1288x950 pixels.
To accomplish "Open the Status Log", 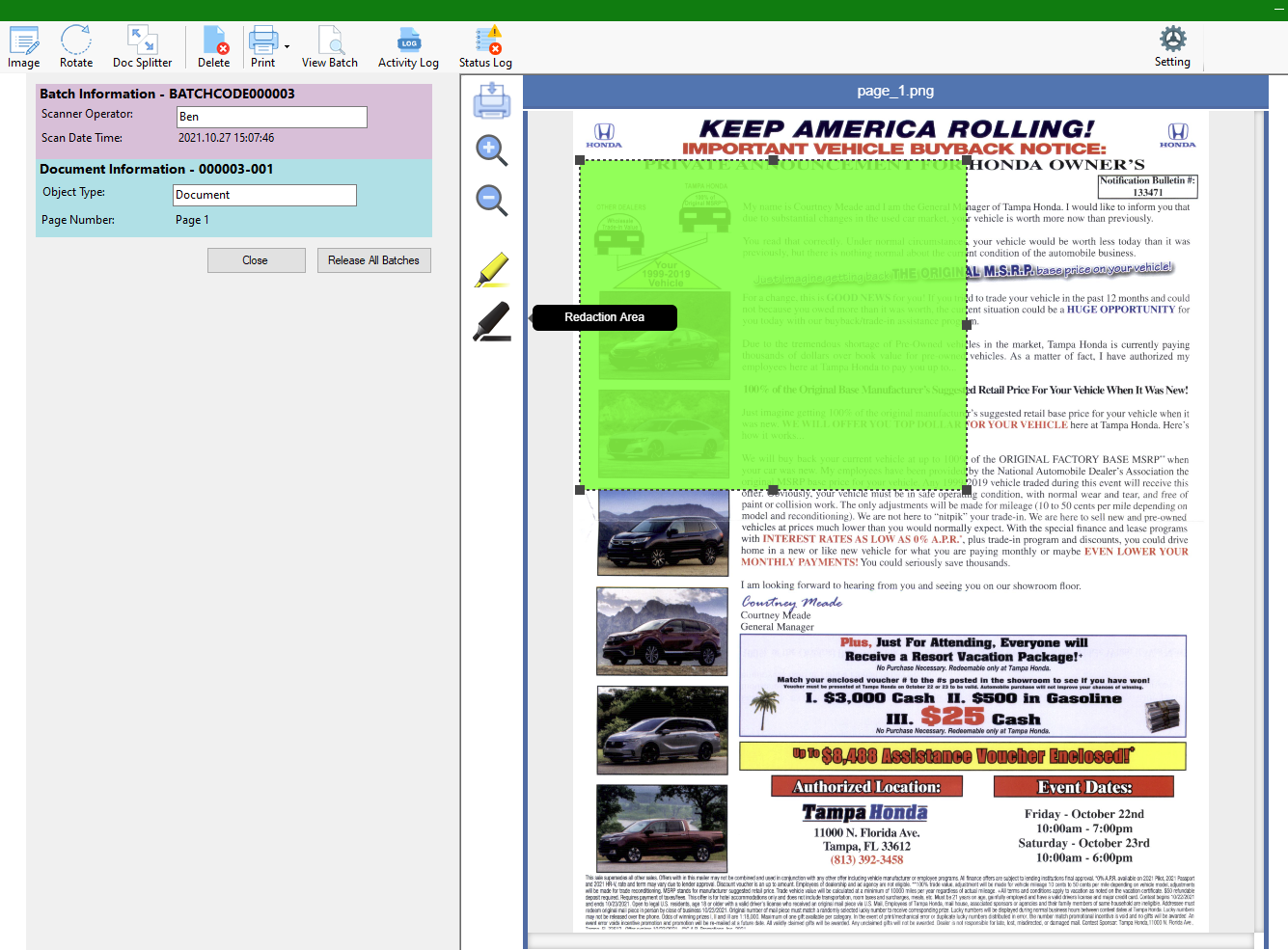I will [x=485, y=47].
